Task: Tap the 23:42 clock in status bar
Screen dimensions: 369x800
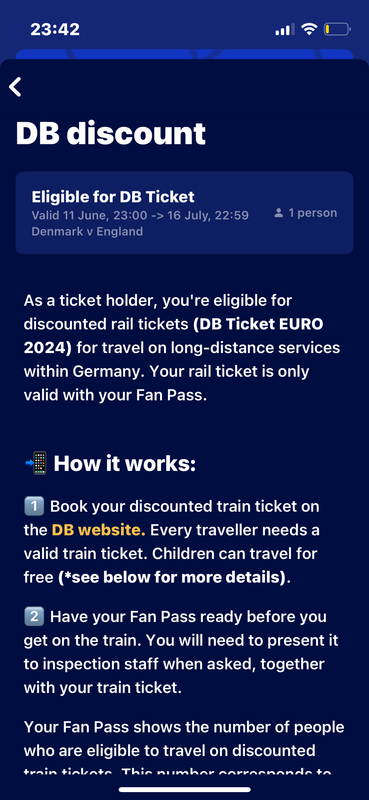Action: [55, 29]
